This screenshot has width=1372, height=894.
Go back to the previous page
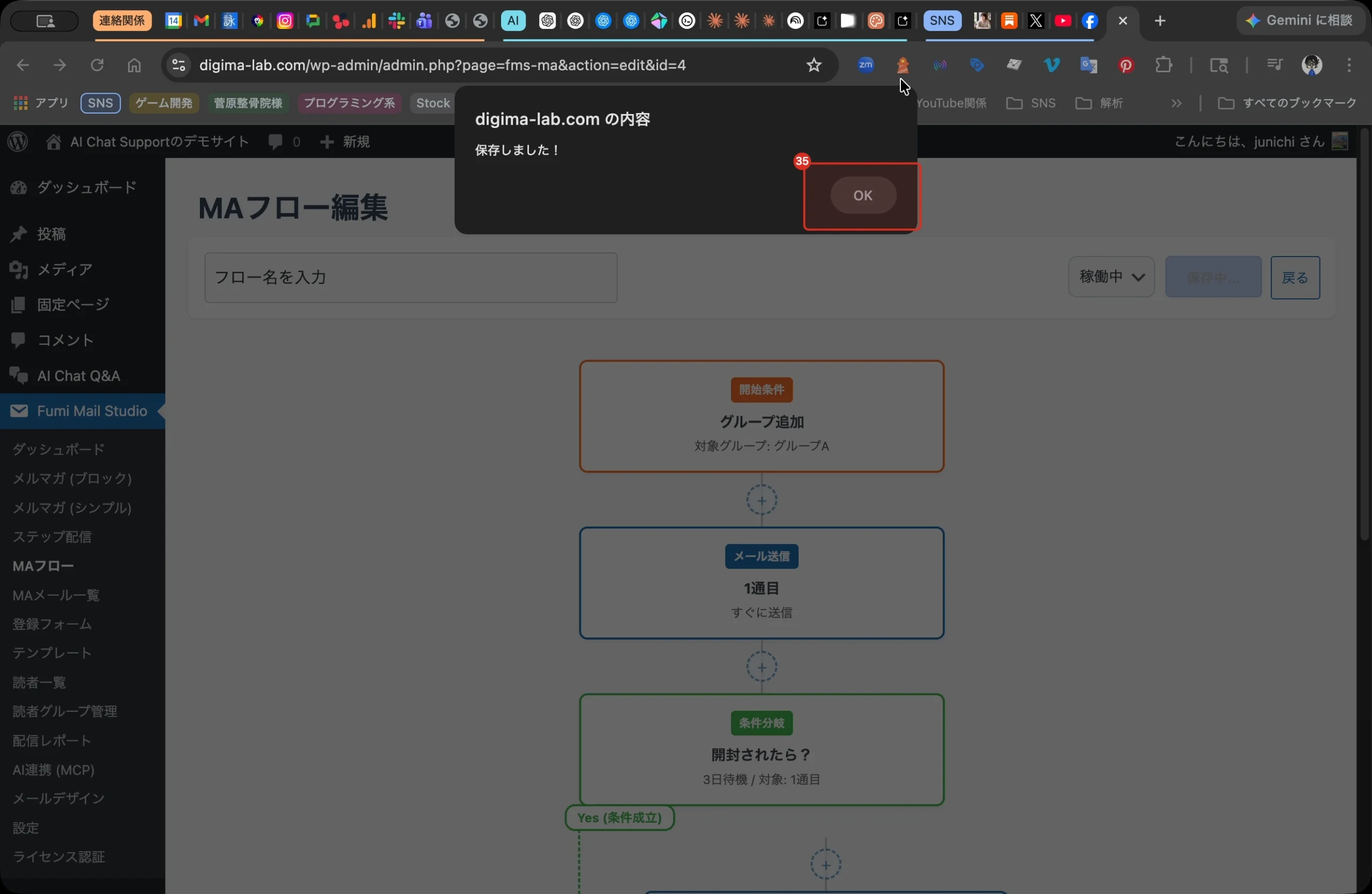pos(23,65)
